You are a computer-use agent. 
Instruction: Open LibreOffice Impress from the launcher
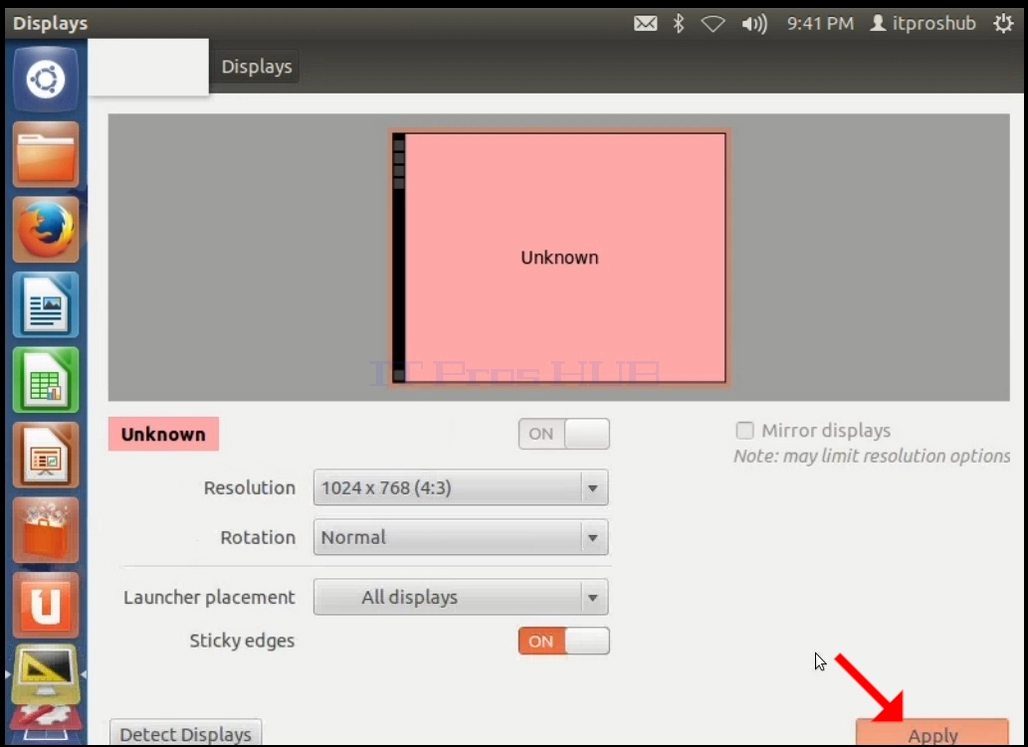(x=45, y=455)
